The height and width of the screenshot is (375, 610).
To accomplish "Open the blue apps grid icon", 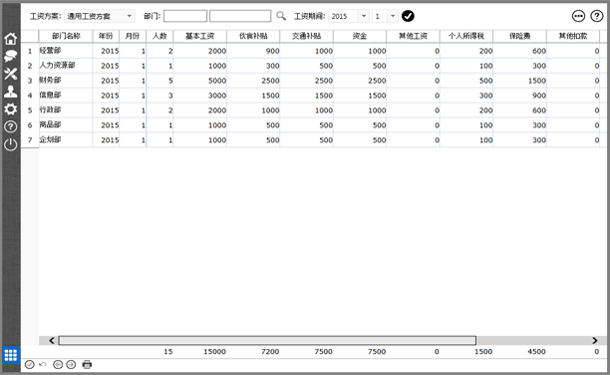I will [11, 355].
